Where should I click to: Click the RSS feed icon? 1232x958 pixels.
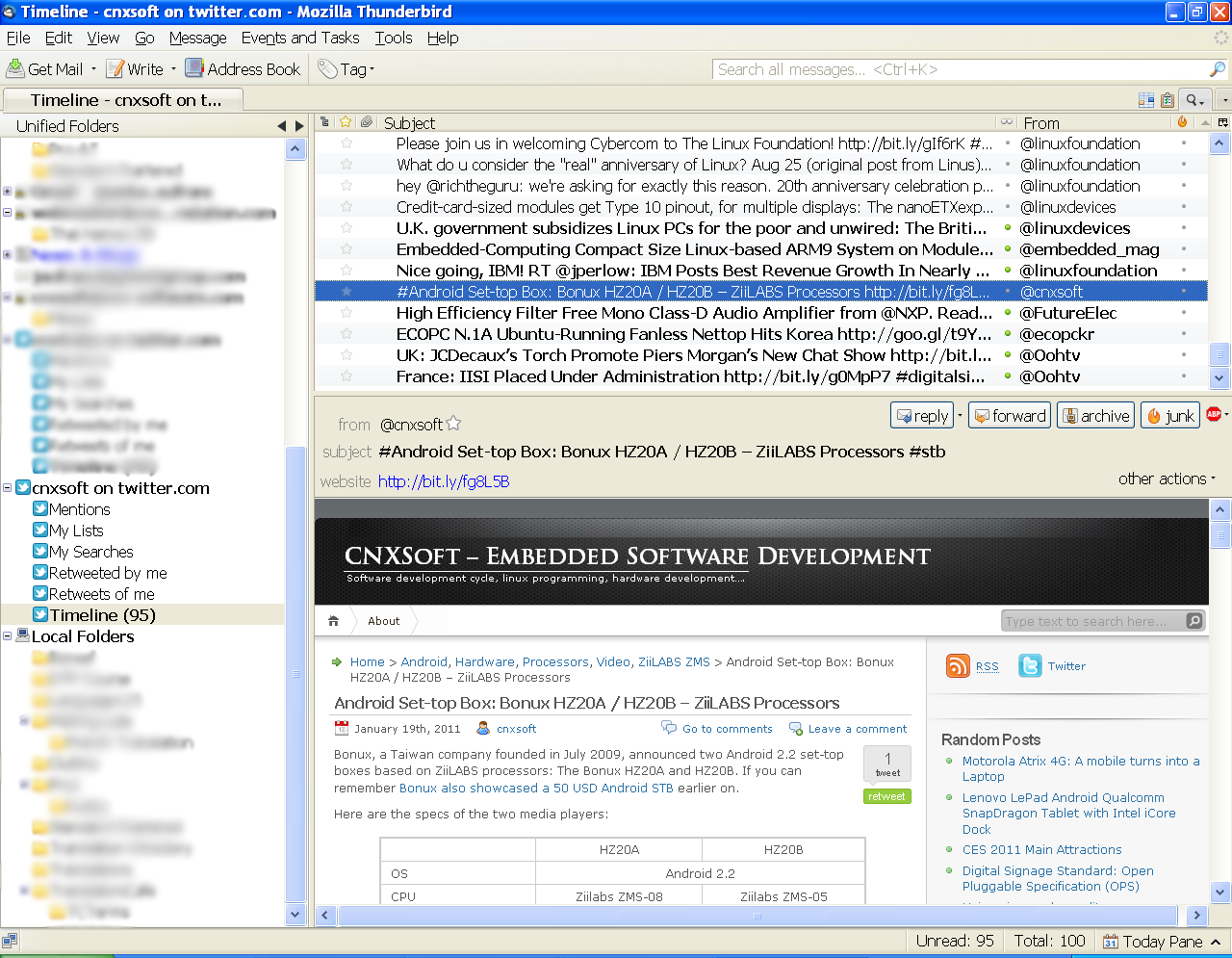click(x=958, y=665)
